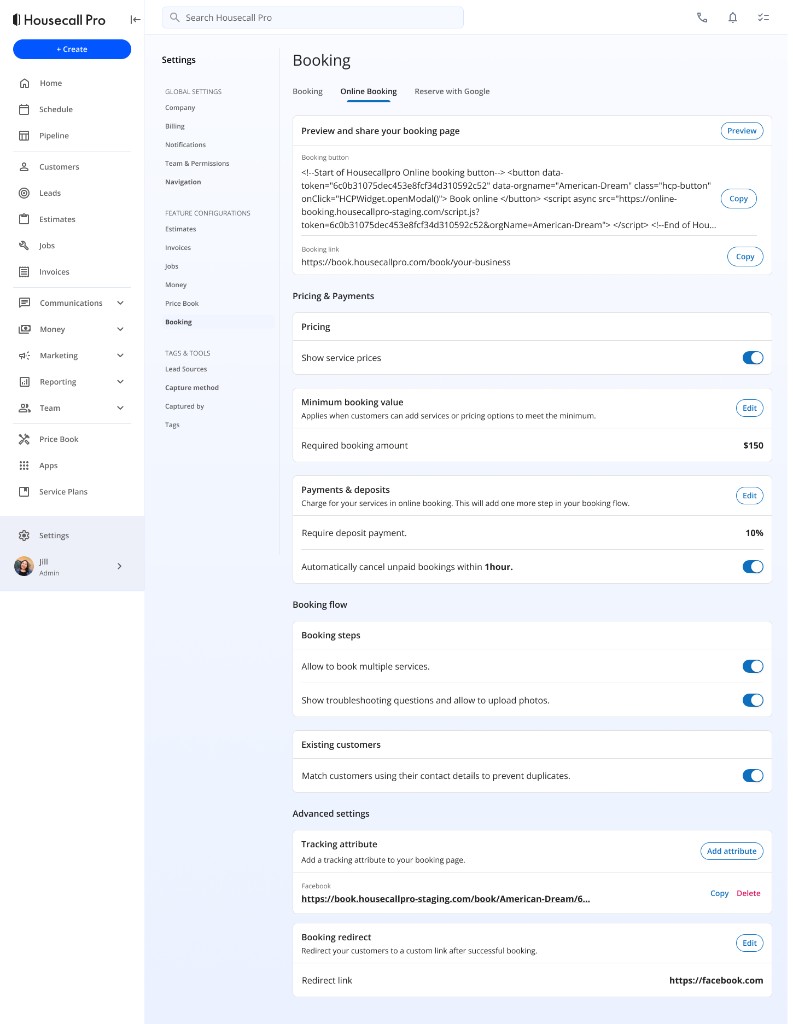Click the Home icon in sidebar
The width and height of the screenshot is (793, 1024).
[24, 83]
